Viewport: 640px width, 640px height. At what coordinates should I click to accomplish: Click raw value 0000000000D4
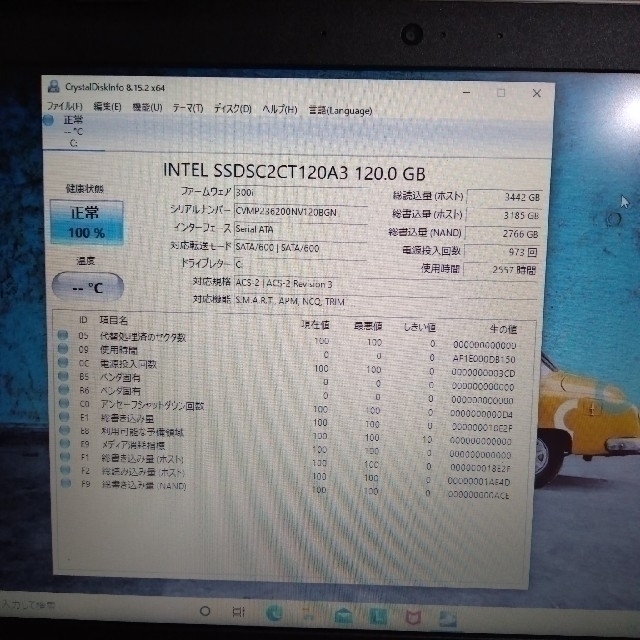tap(481, 414)
